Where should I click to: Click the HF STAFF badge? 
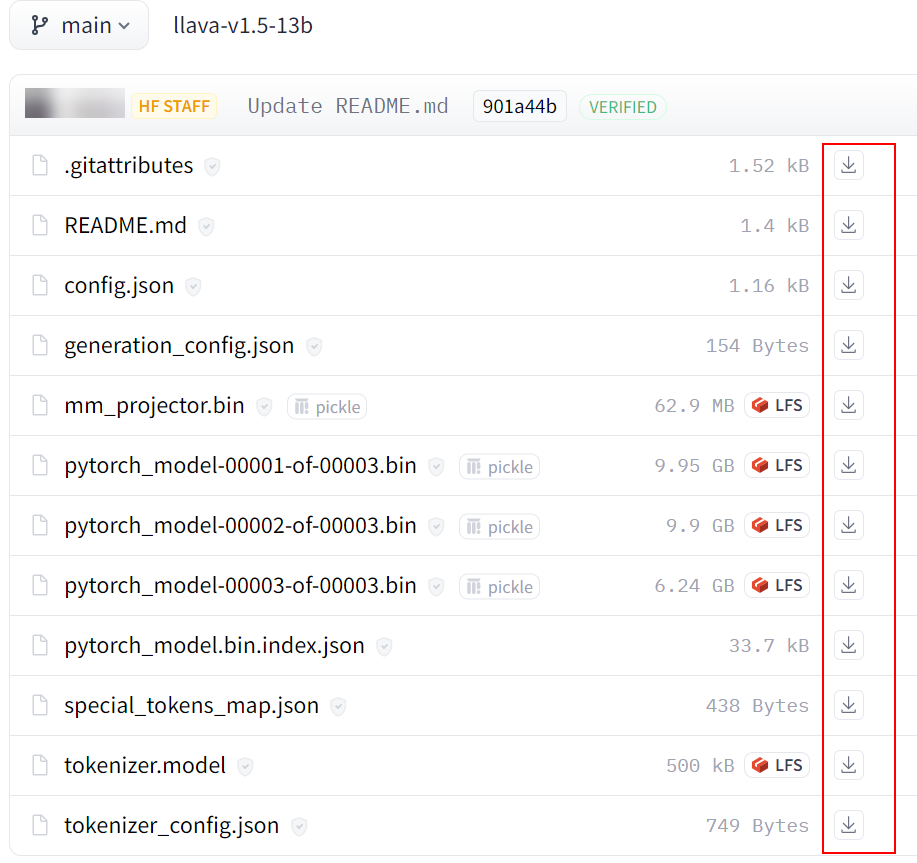174,106
